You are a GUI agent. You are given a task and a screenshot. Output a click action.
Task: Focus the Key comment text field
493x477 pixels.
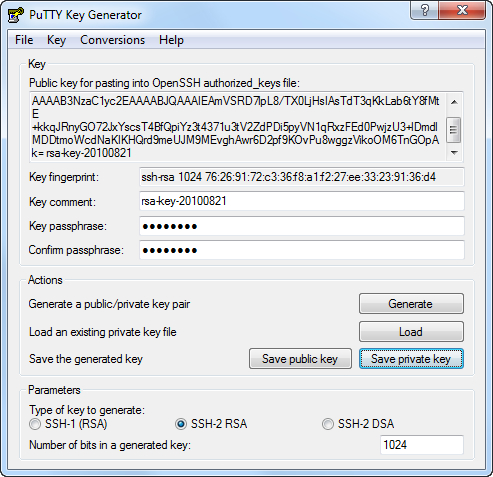pos(302,201)
